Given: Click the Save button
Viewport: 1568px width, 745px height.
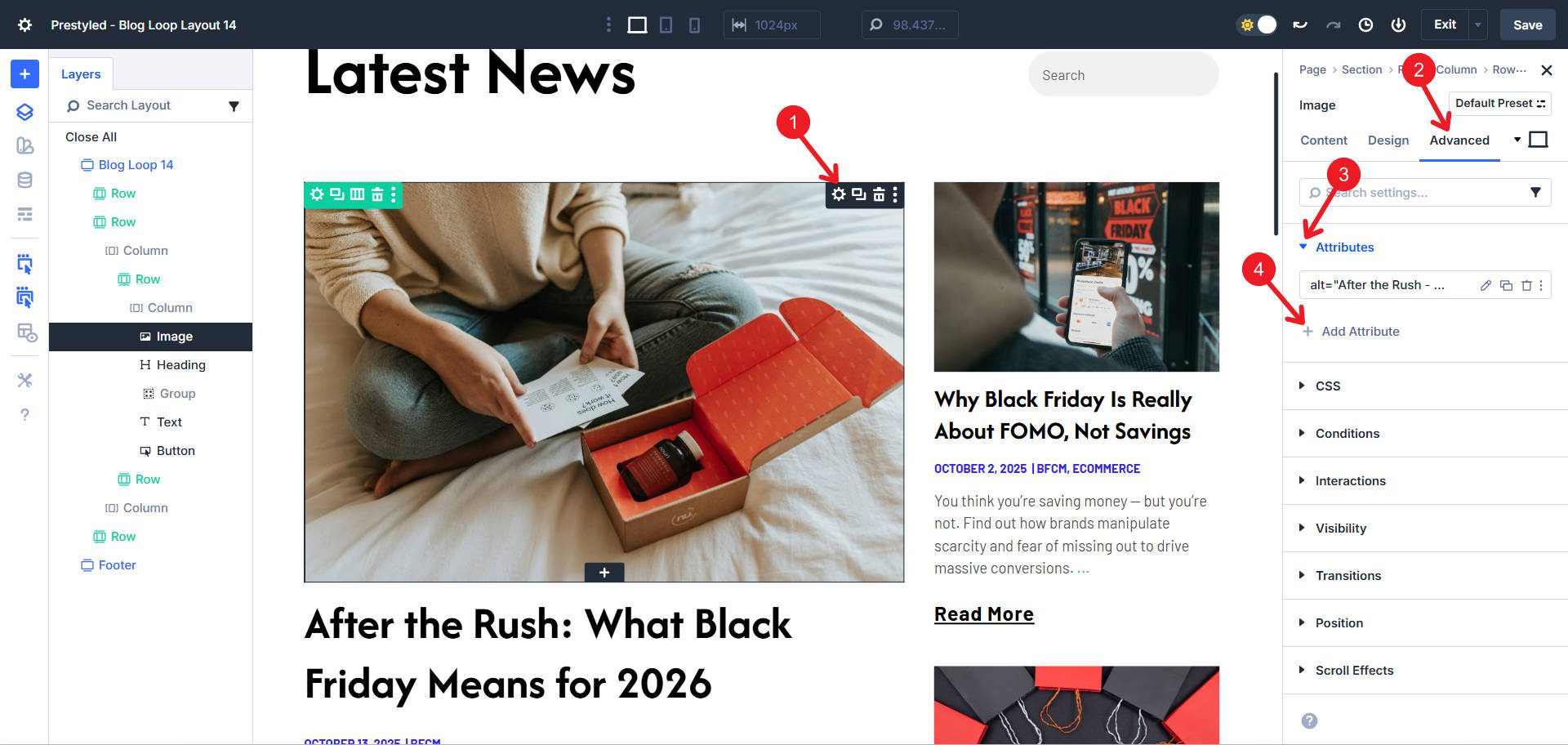Looking at the screenshot, I should [x=1527, y=25].
